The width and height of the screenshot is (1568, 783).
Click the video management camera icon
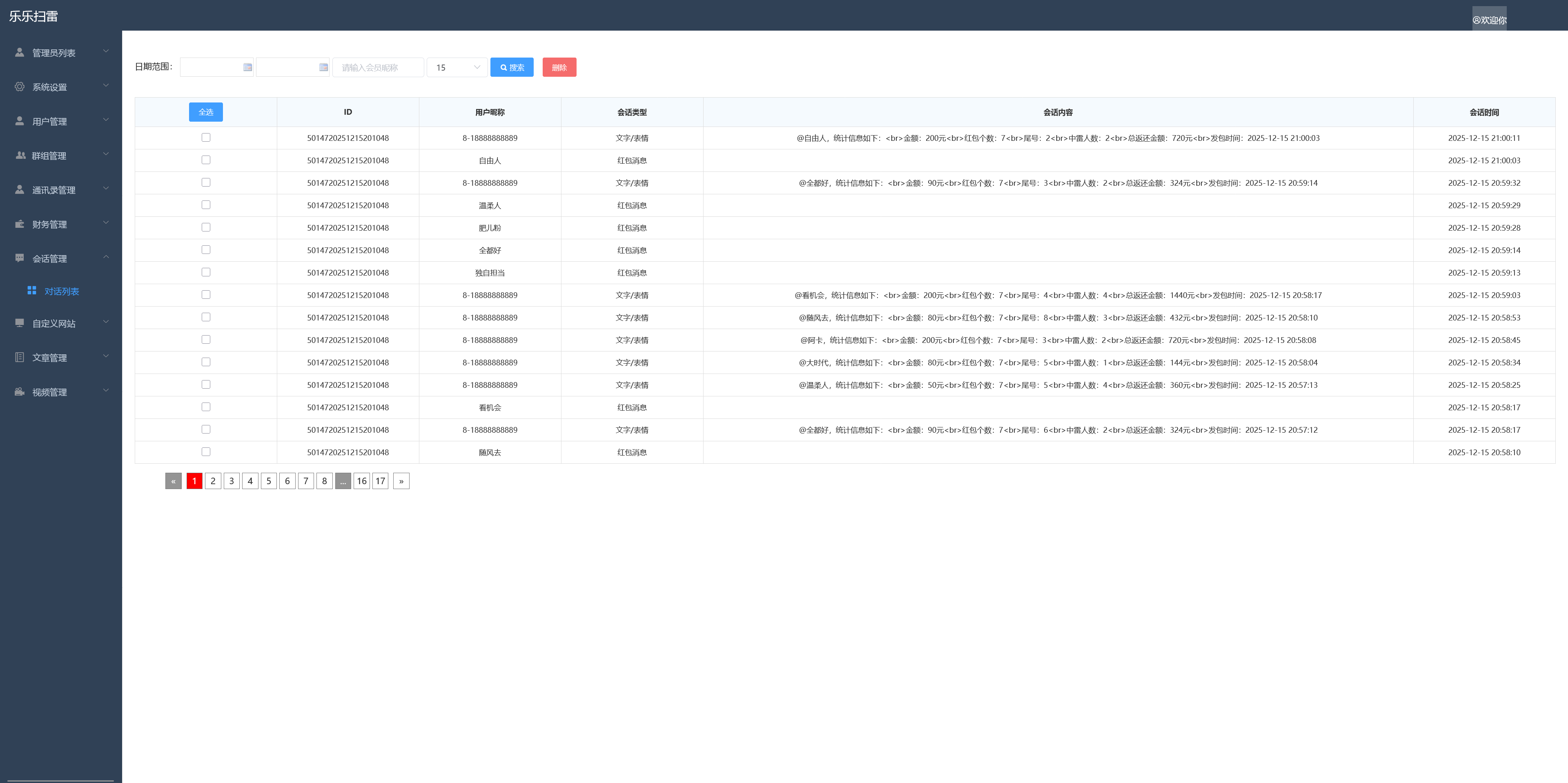(20, 392)
